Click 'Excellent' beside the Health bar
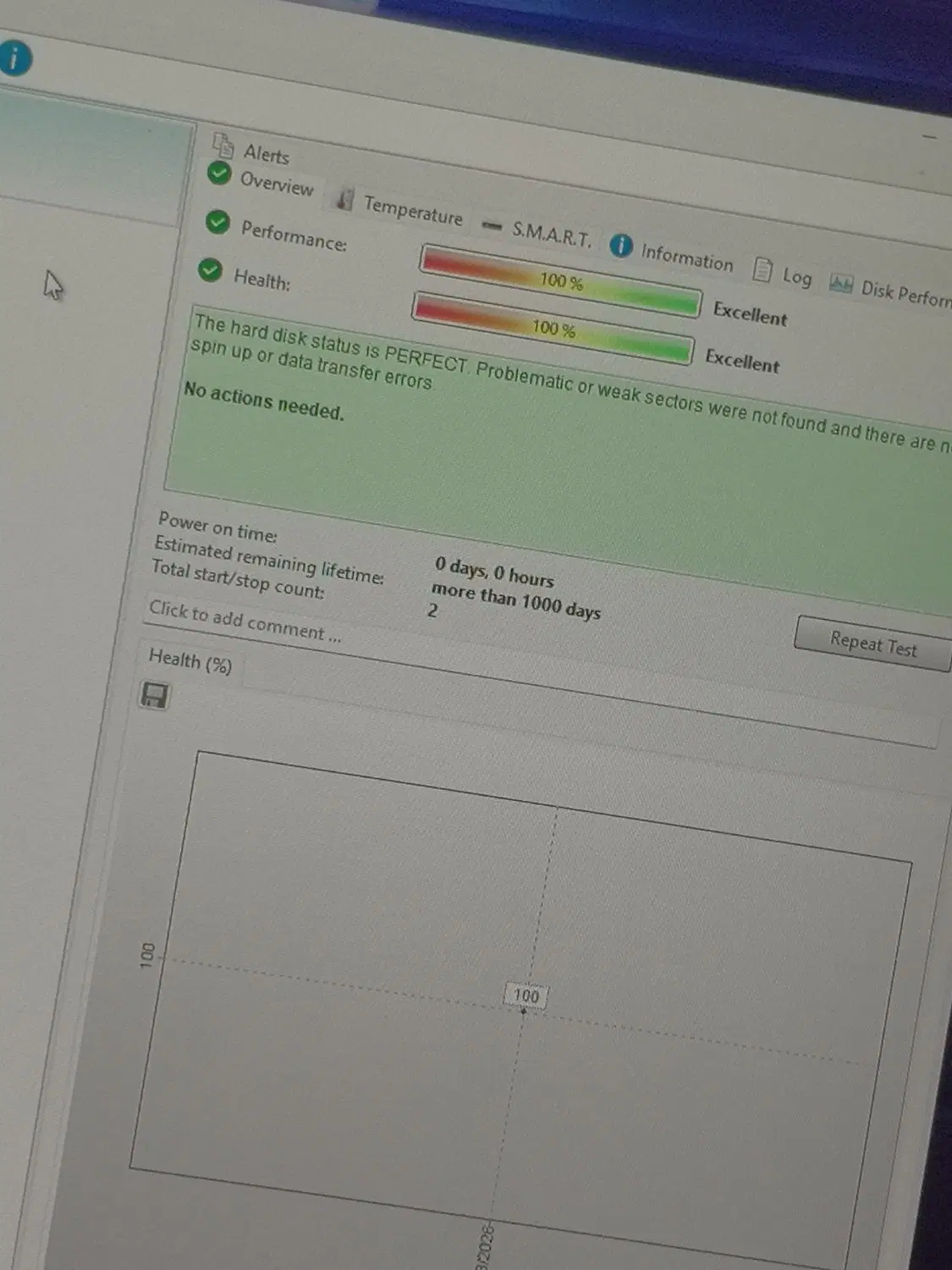The image size is (952, 1270). point(742,361)
